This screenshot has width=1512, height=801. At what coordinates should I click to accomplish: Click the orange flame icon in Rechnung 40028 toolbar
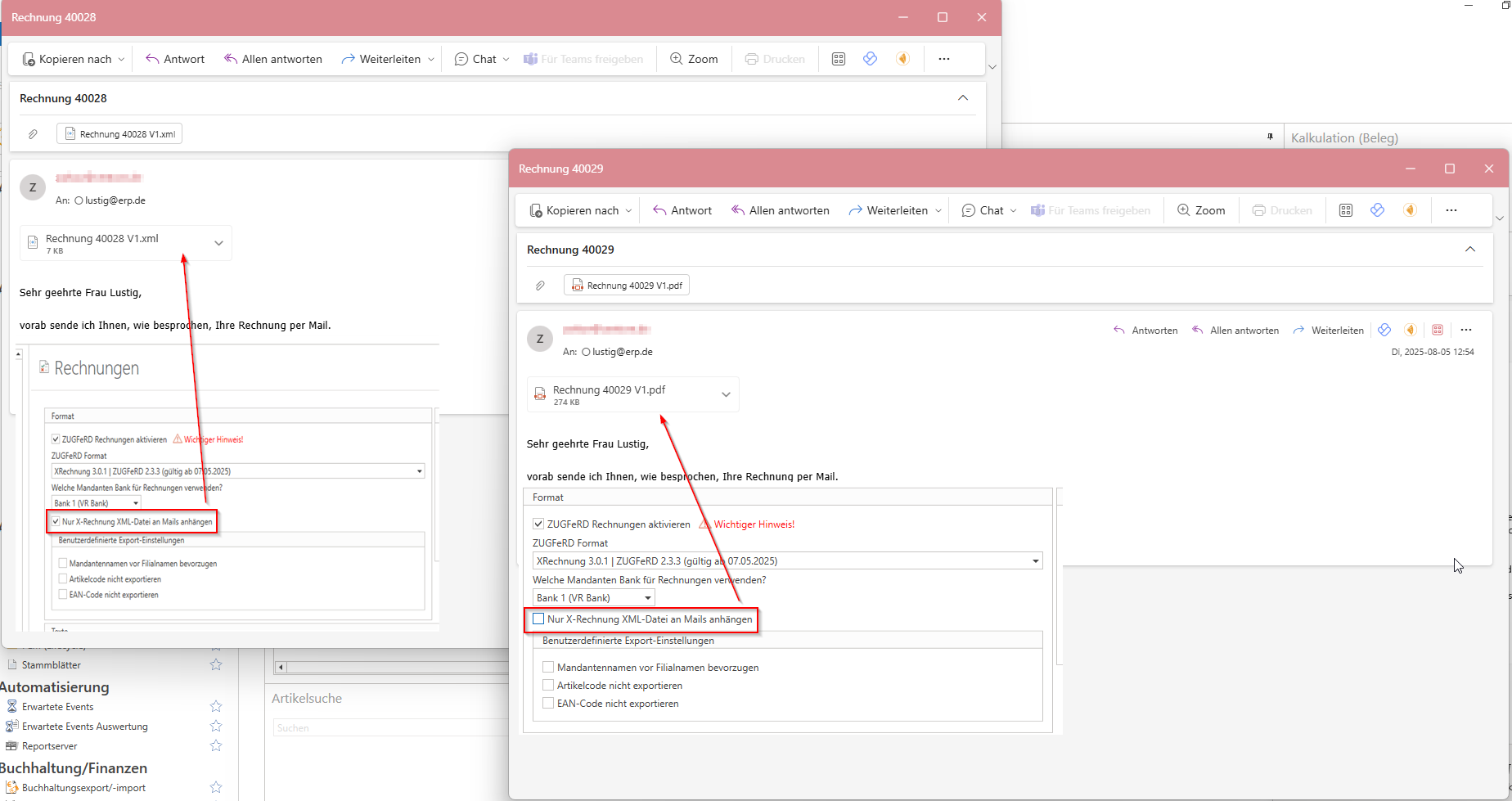pyautogui.click(x=902, y=59)
